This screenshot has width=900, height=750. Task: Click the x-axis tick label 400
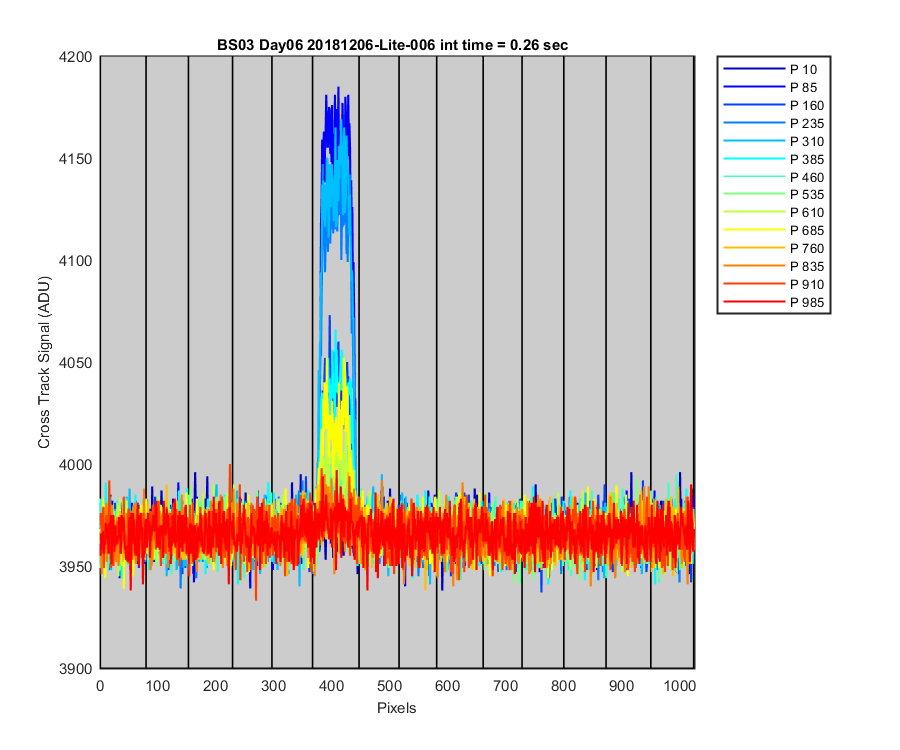pos(331,686)
